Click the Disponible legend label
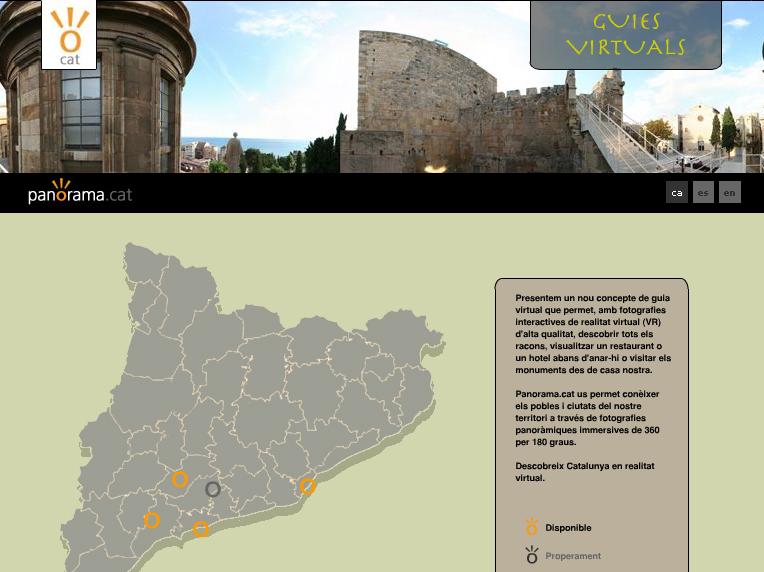This screenshot has width=764, height=572. tap(568, 528)
